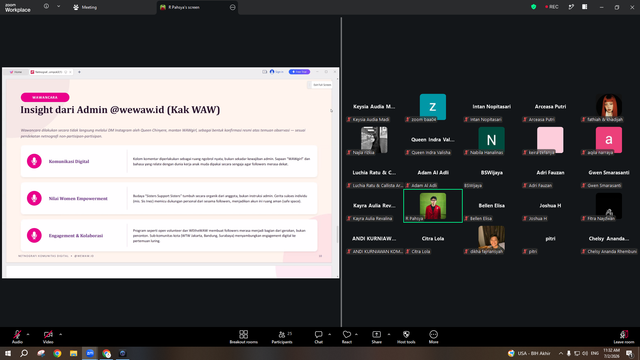Image resolution: width=640 pixels, height=360 pixels.
Task: Open the Chat panel
Action: tap(318, 337)
